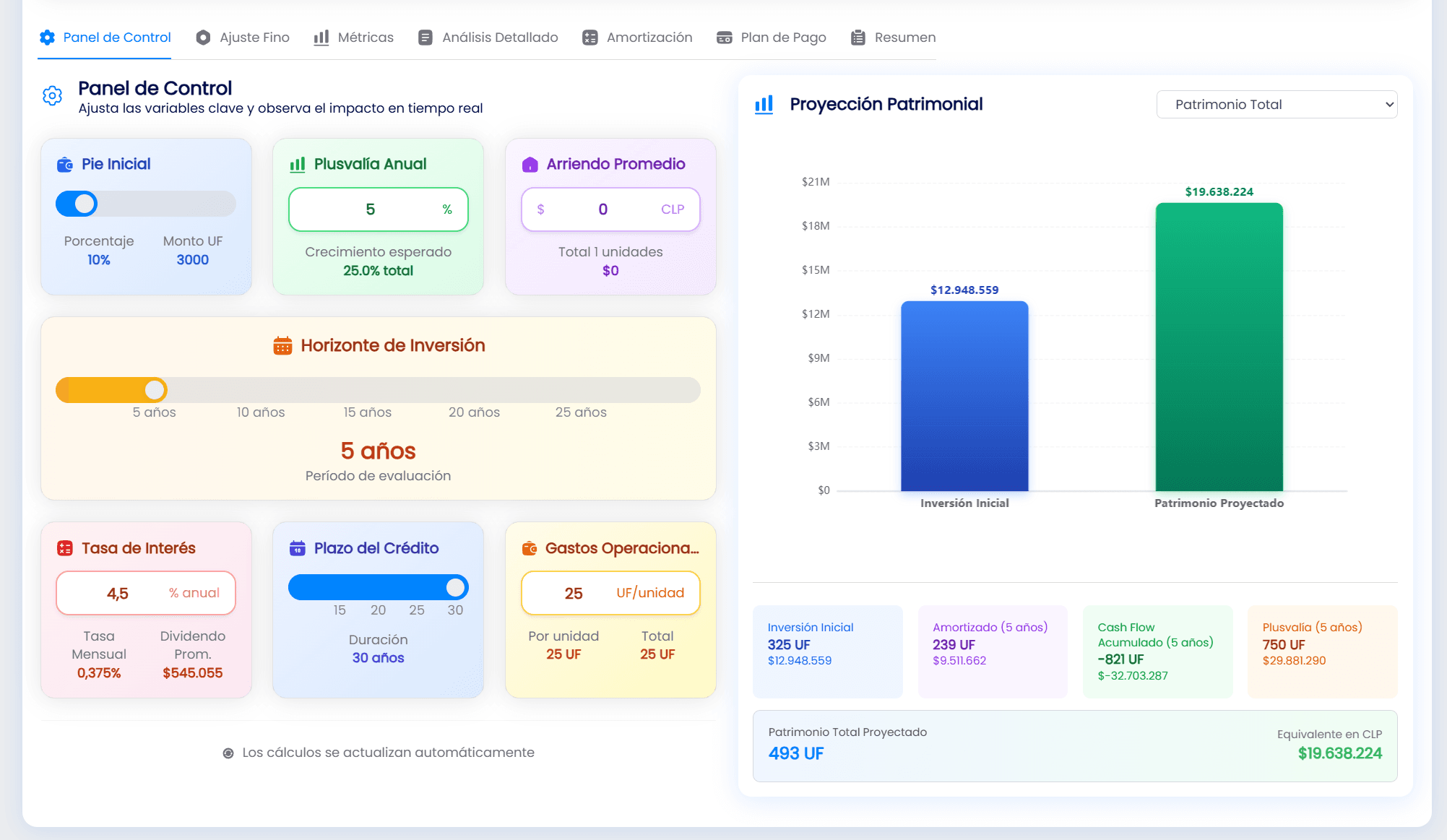
Task: Click the Plusvalía Anual percentage input field
Action: [x=370, y=209]
